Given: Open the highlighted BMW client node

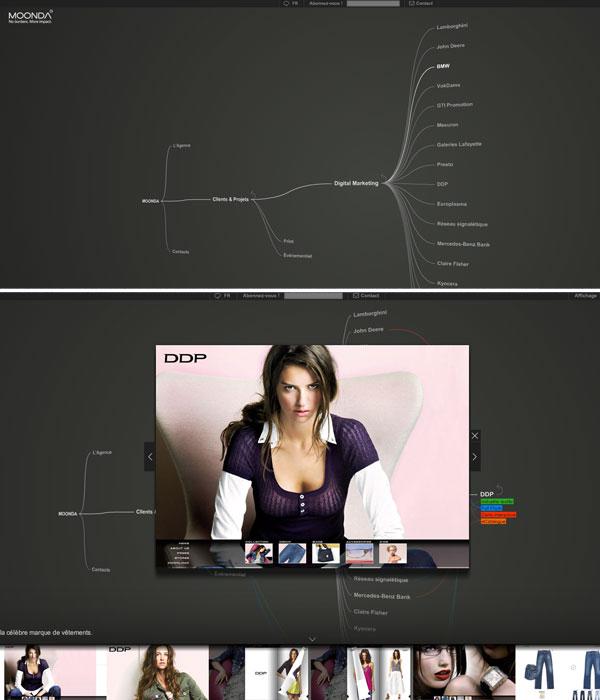Looking at the screenshot, I should [443, 66].
